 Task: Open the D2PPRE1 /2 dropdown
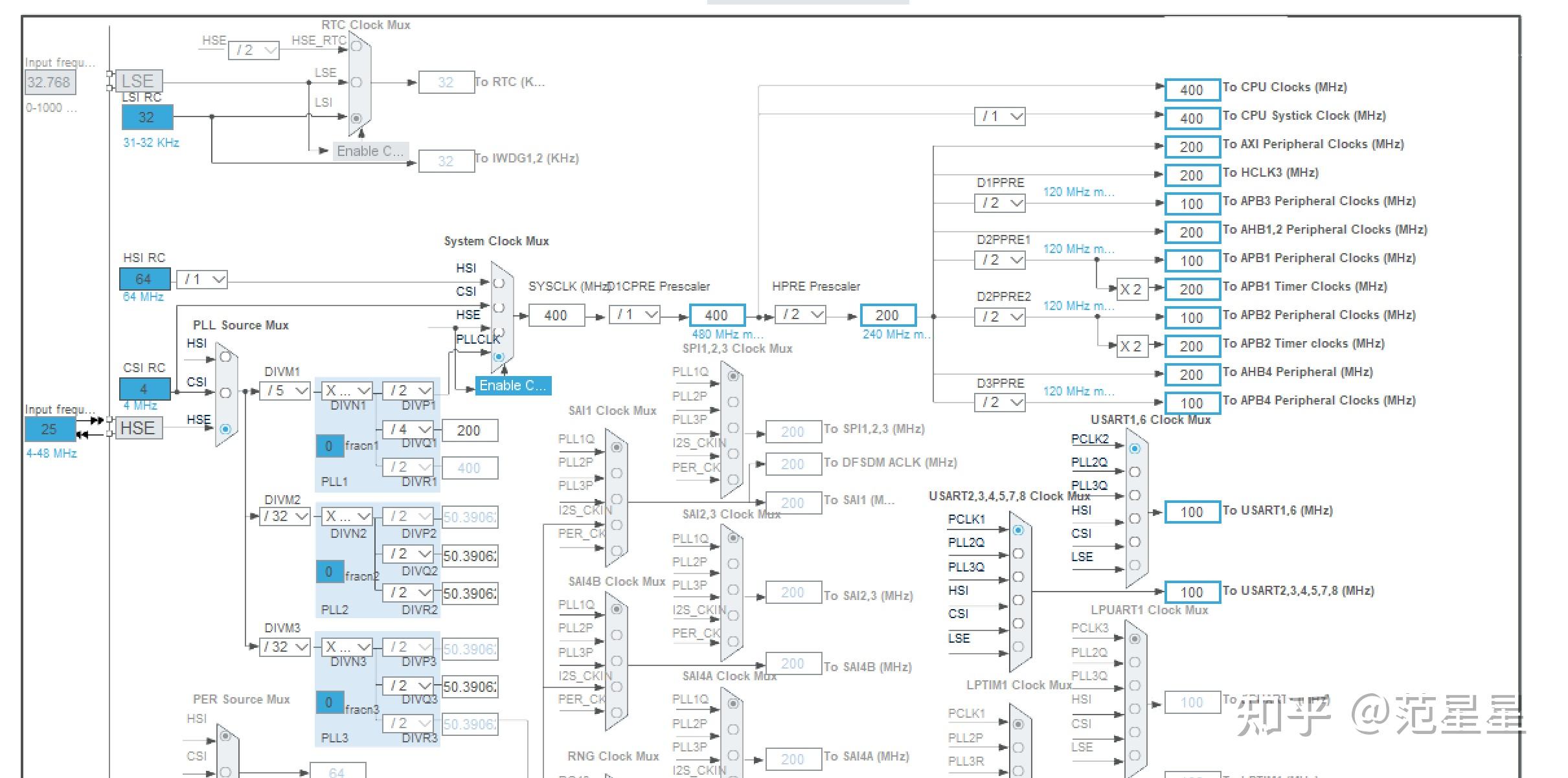pos(1000,260)
